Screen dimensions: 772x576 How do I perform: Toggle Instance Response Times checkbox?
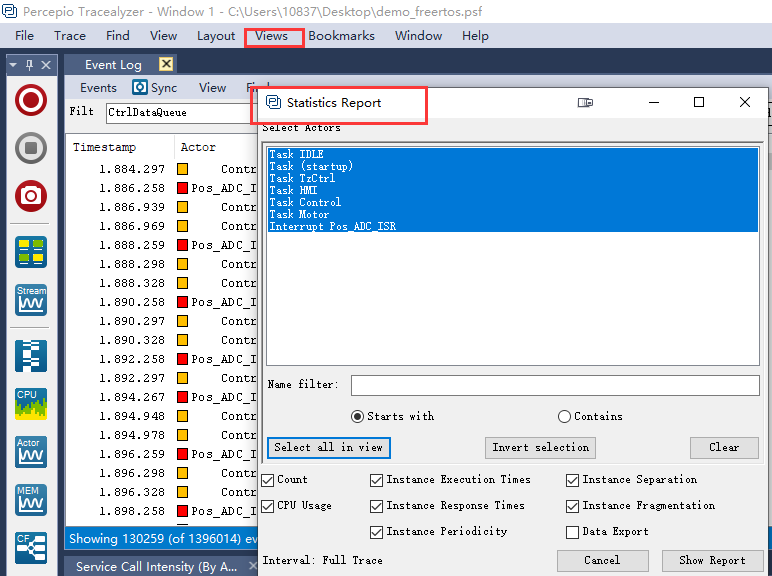point(376,506)
